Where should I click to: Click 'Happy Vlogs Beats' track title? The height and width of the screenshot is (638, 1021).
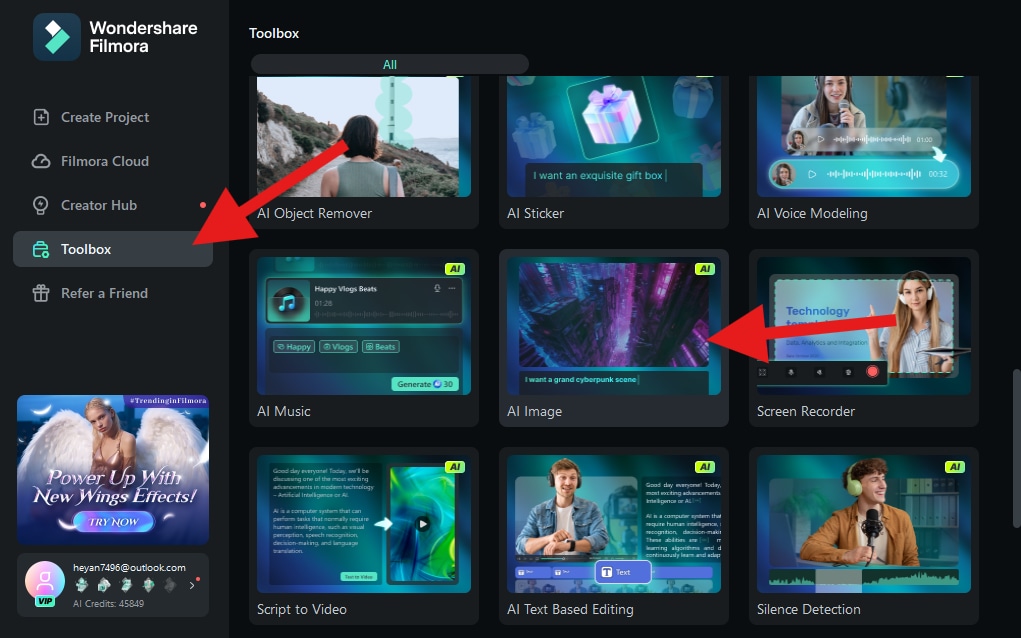click(x=346, y=288)
